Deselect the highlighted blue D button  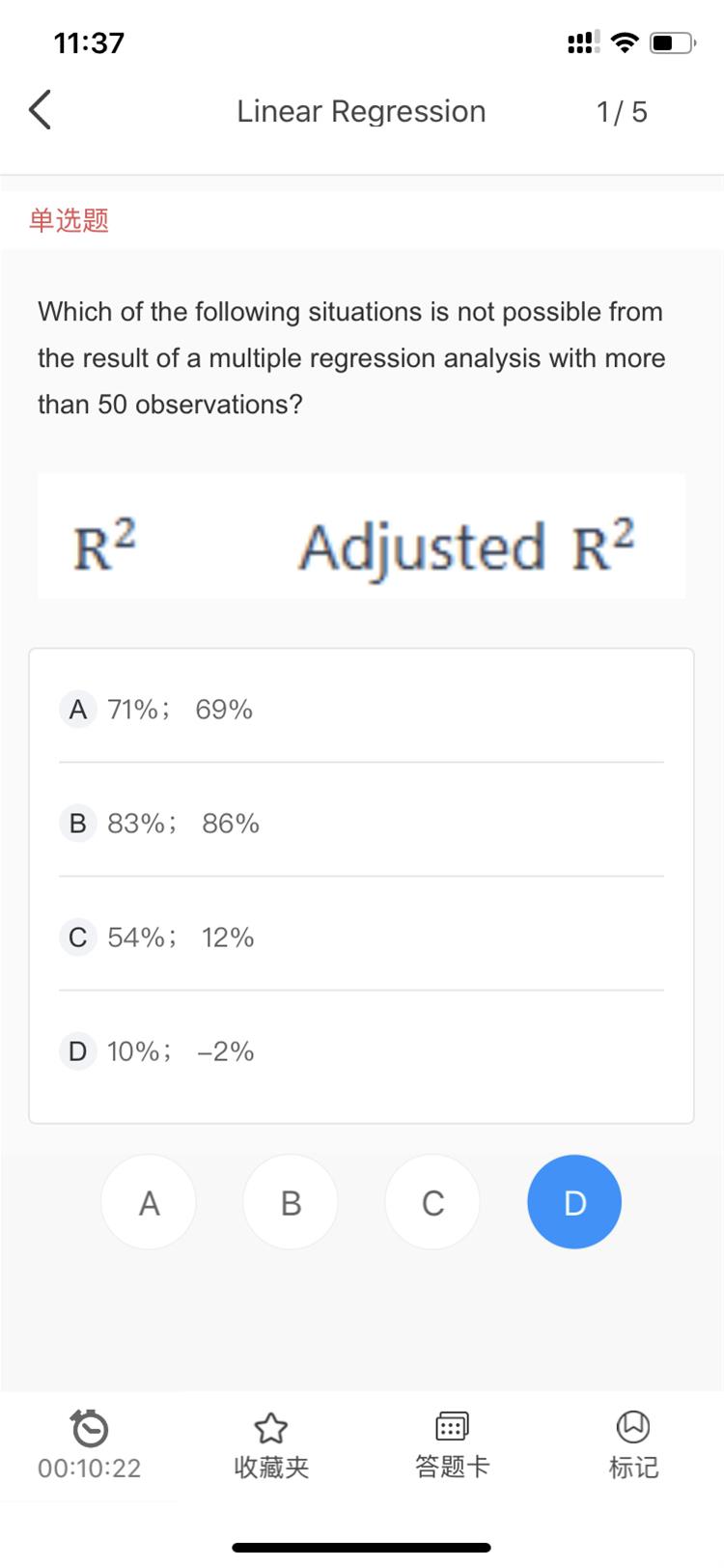click(x=574, y=1202)
